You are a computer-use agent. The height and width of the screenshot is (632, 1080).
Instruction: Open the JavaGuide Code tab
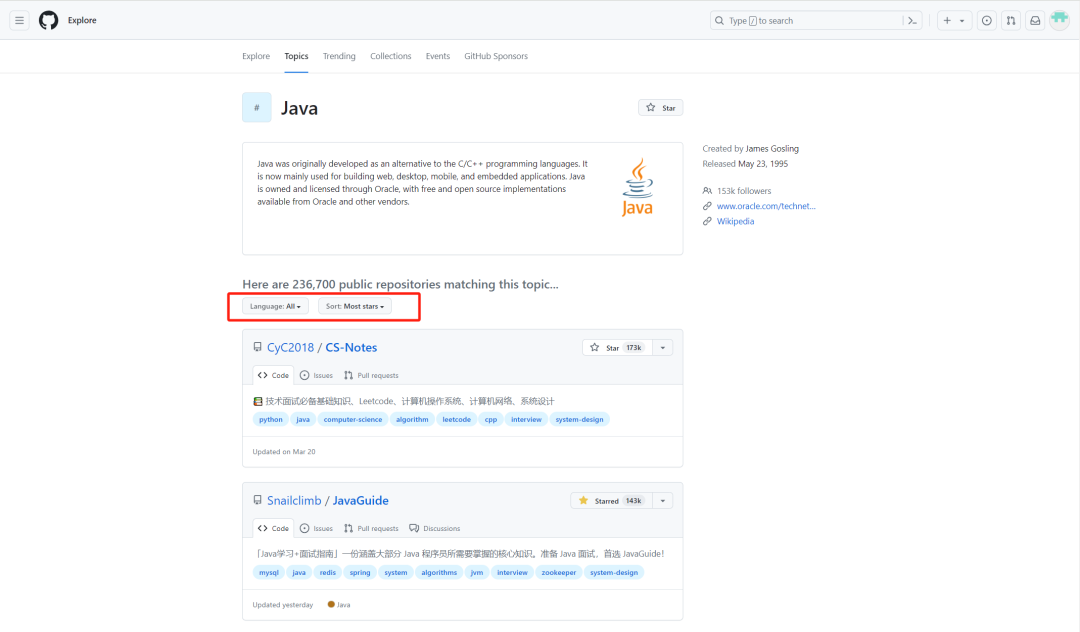[x=273, y=528]
